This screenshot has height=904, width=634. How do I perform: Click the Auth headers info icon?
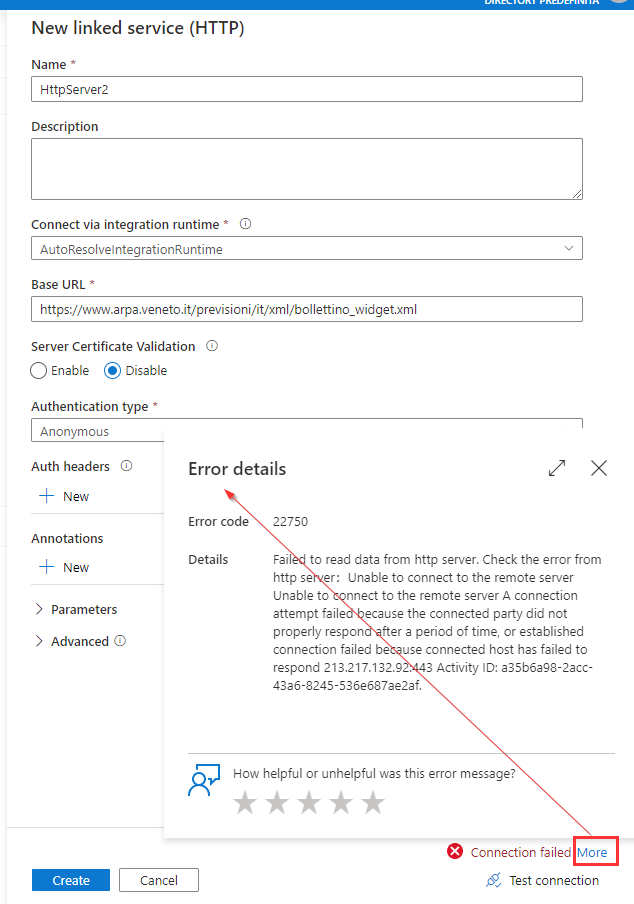coord(127,466)
